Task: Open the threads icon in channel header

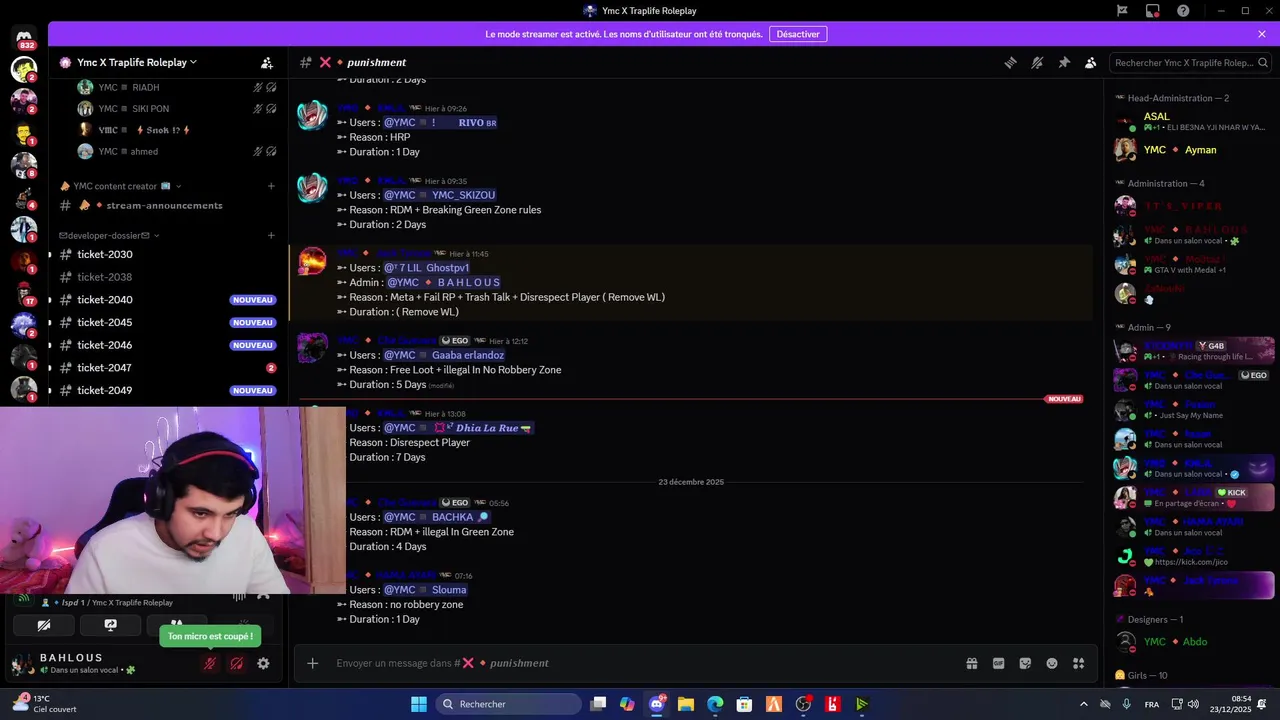Action: click(1010, 62)
